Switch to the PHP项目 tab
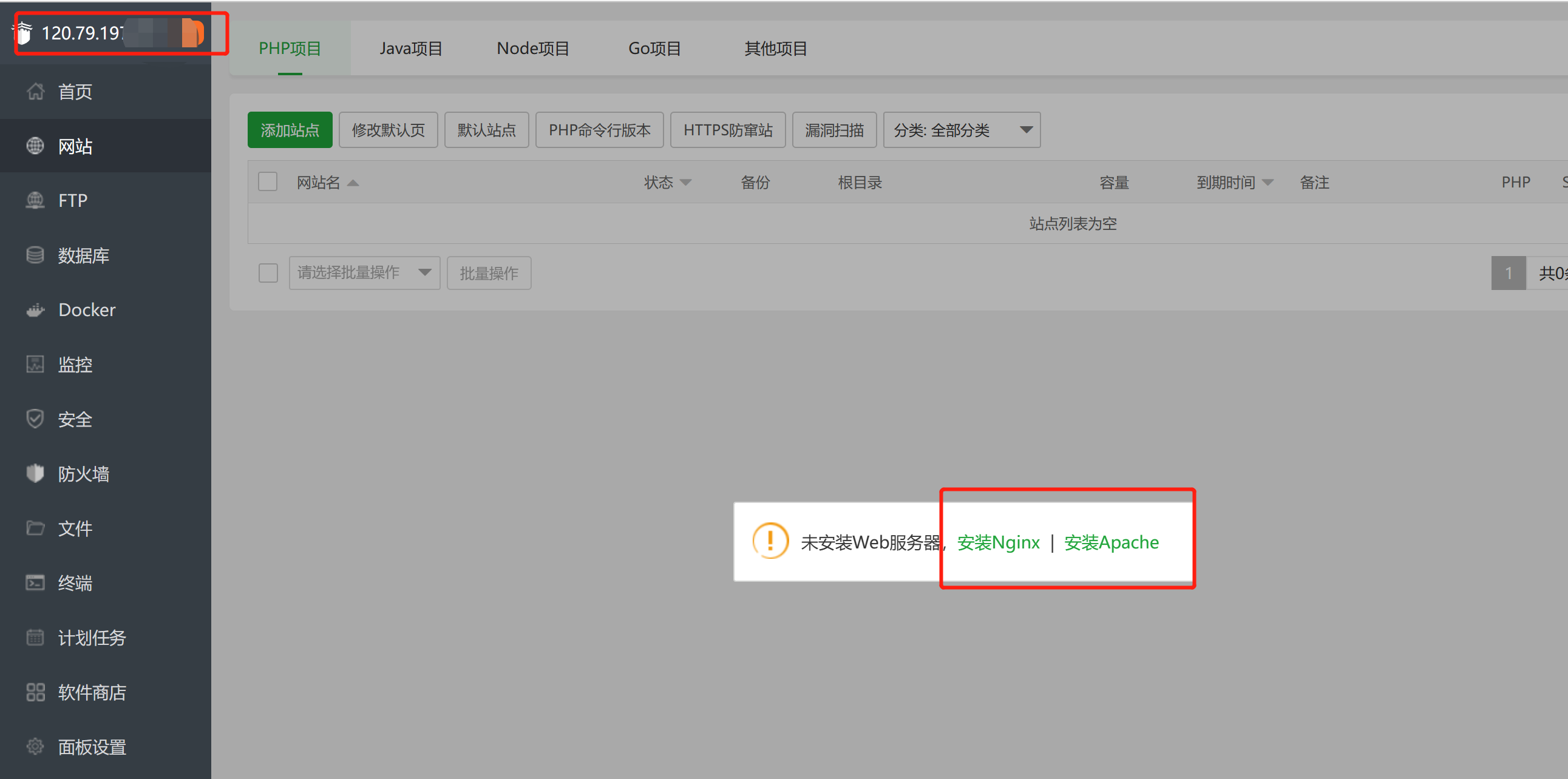The height and width of the screenshot is (779, 1568). [290, 49]
